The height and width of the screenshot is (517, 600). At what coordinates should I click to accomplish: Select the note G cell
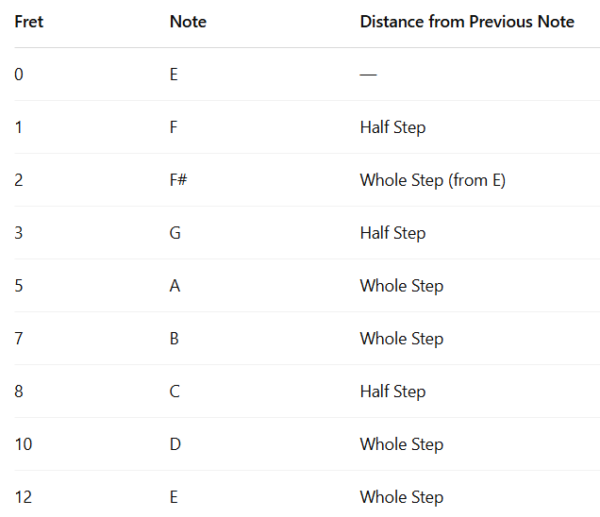pos(175,233)
